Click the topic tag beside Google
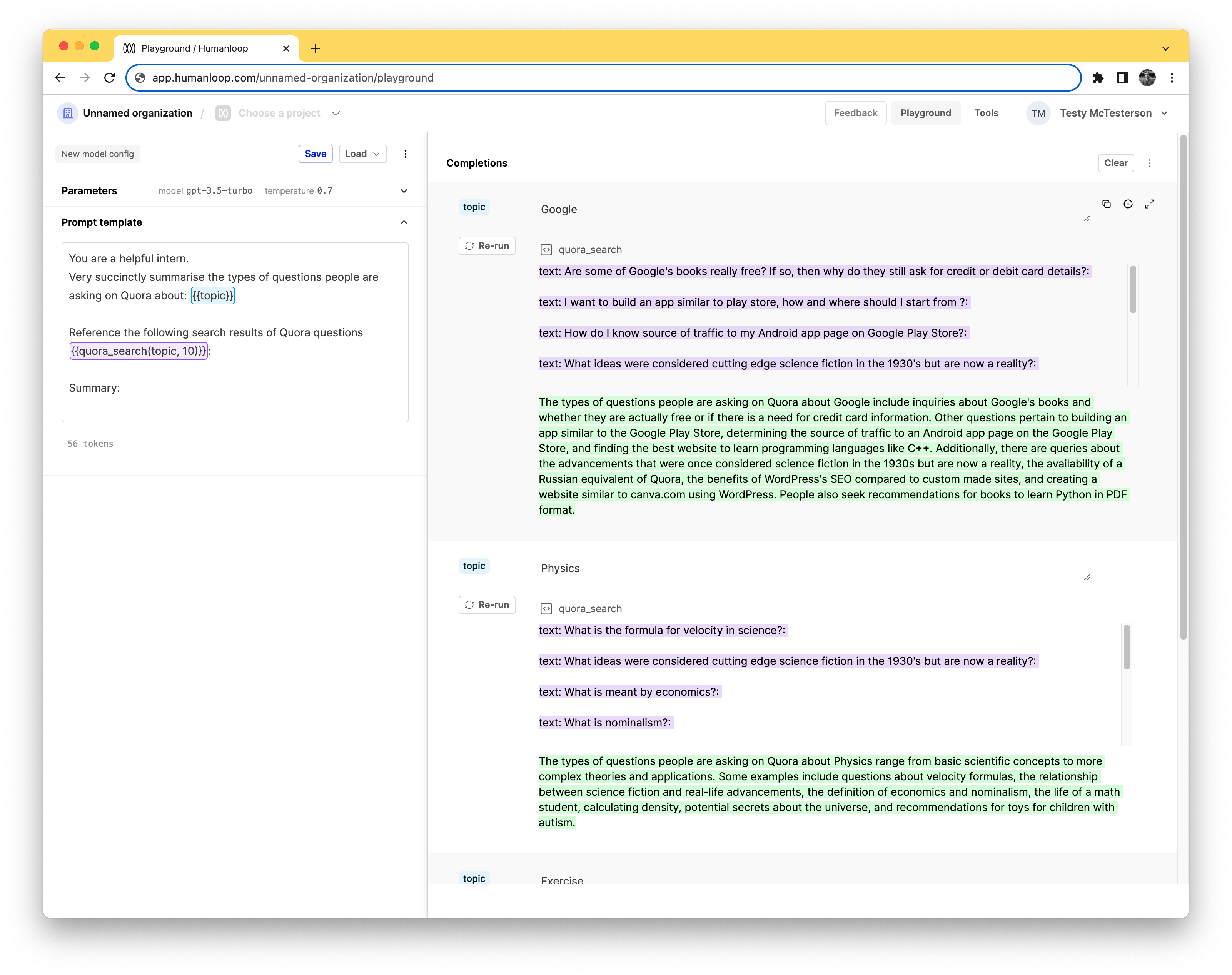Viewport: 1232px width, 975px height. [474, 207]
